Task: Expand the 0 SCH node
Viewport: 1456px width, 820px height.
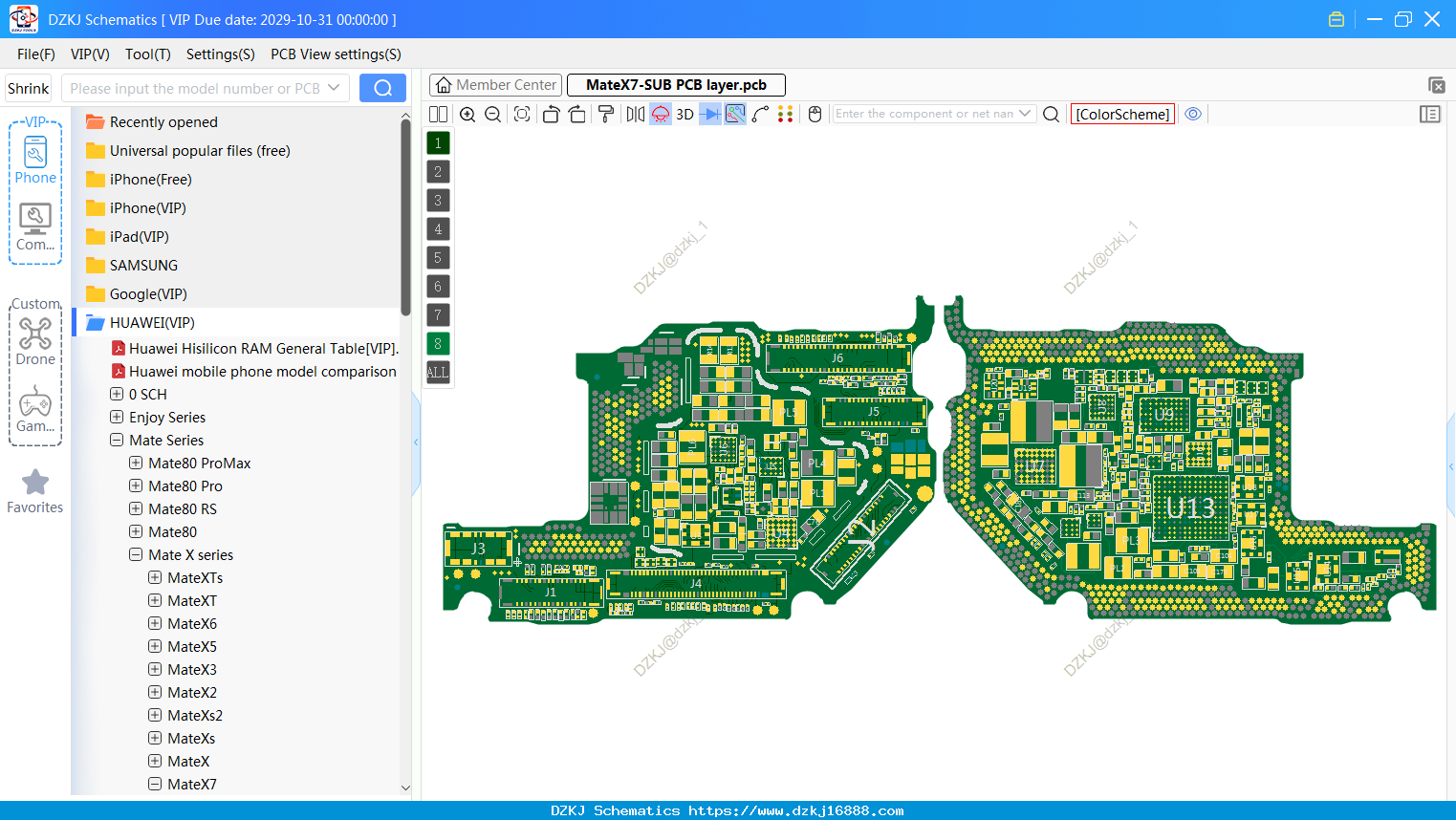Action: [x=117, y=394]
